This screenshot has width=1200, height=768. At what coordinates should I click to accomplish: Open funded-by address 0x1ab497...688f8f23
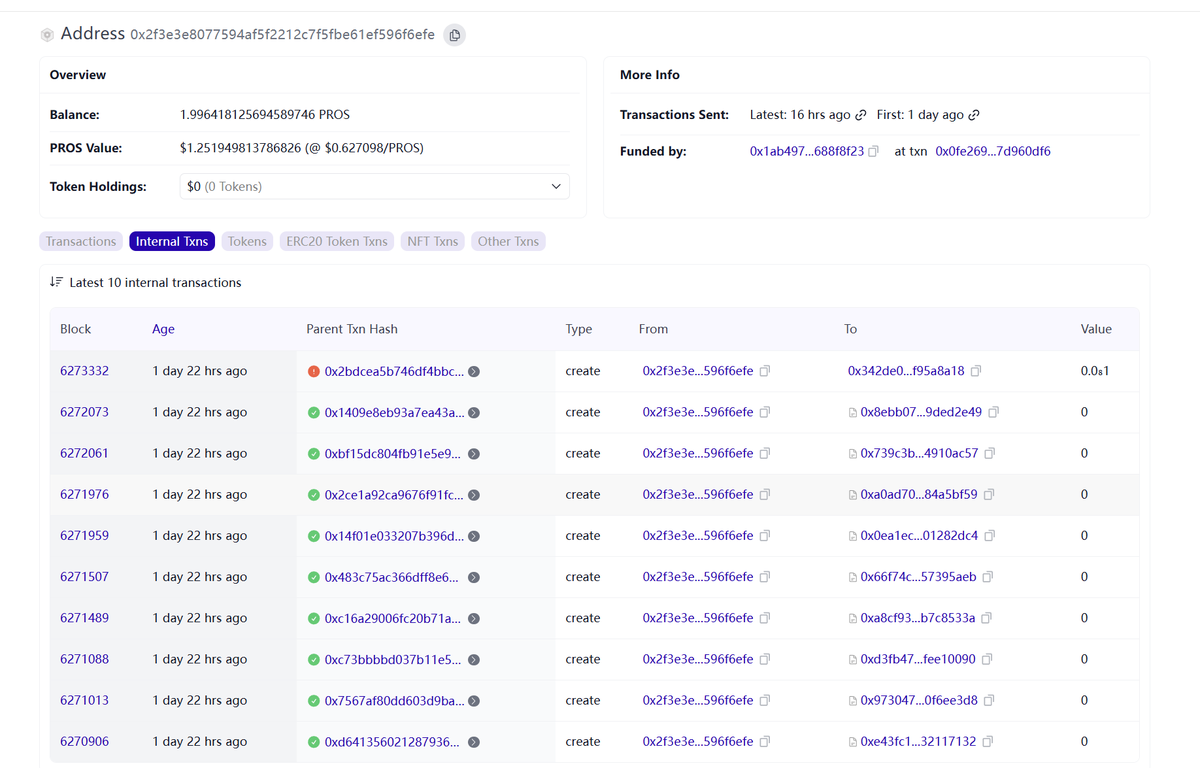coord(807,152)
